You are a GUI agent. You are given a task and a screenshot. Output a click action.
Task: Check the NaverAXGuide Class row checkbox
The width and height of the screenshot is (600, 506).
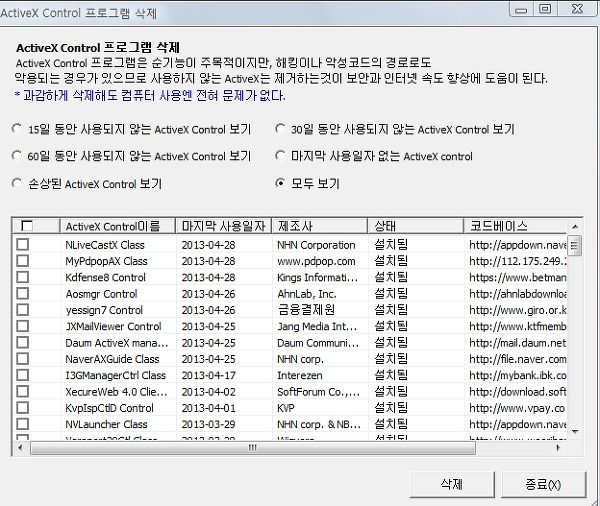23,359
